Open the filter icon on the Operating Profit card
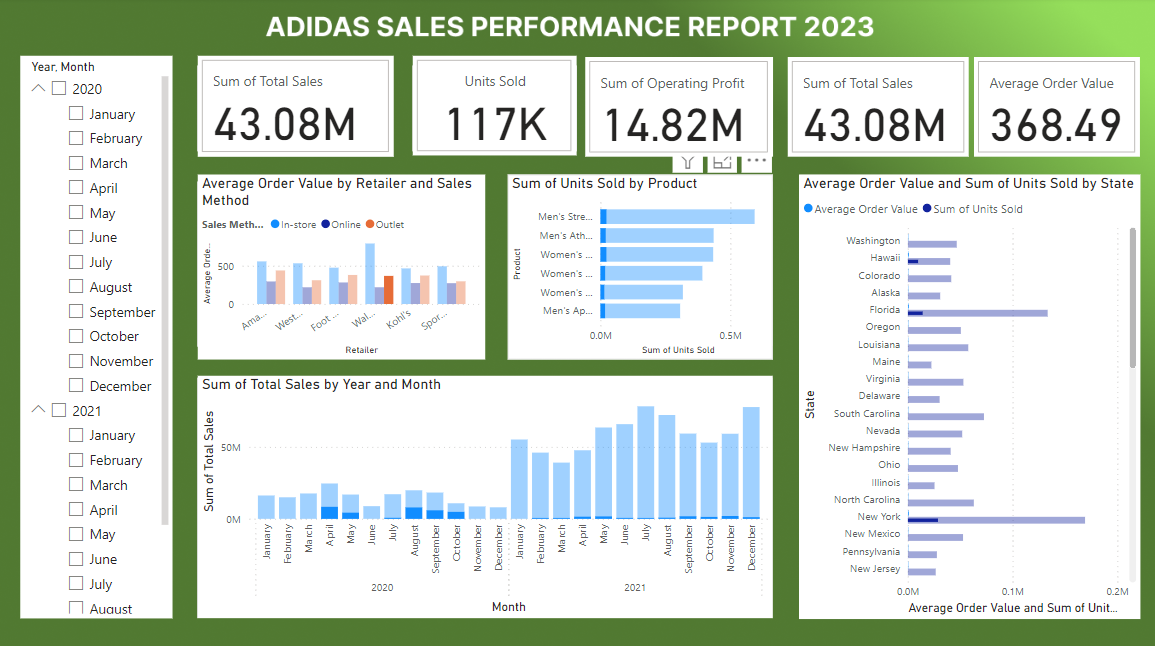 click(x=687, y=162)
